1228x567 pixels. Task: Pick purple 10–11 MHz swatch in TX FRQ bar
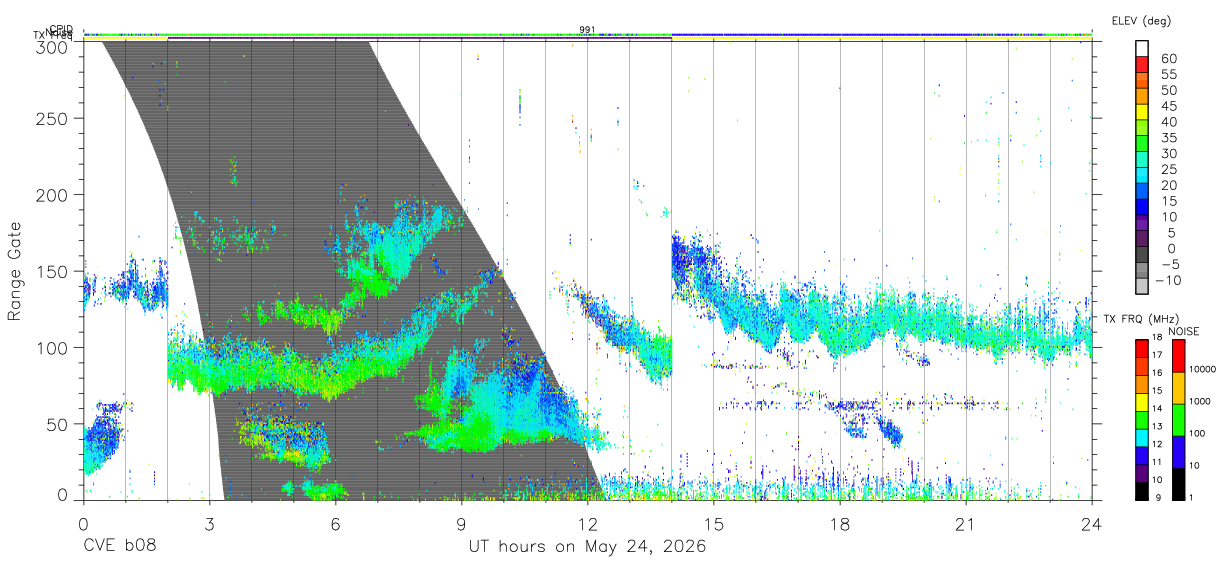[x=1141, y=473]
